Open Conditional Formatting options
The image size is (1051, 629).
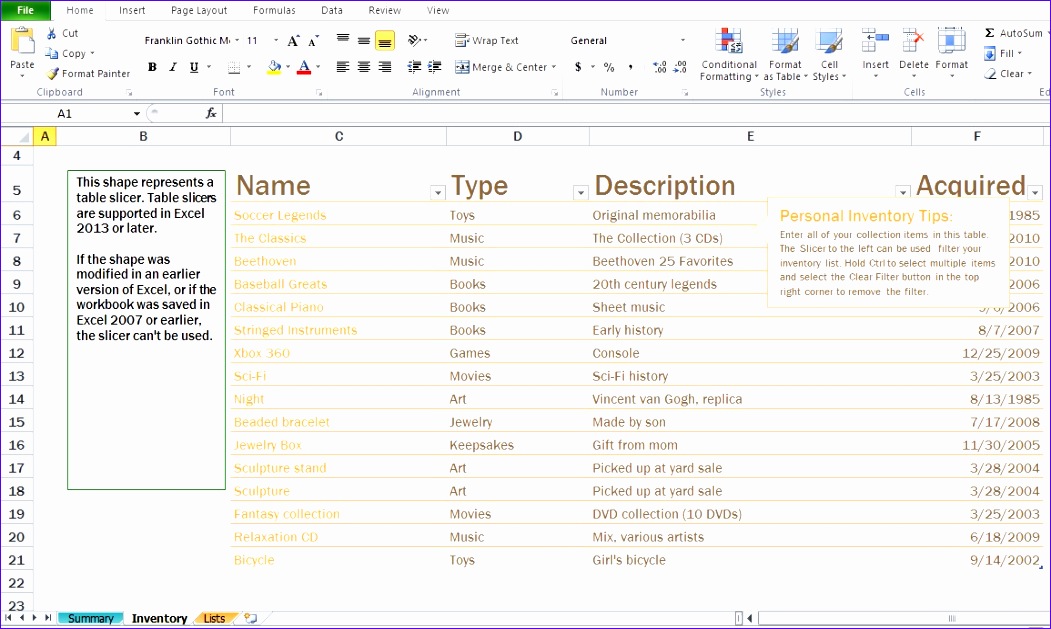tap(728, 55)
